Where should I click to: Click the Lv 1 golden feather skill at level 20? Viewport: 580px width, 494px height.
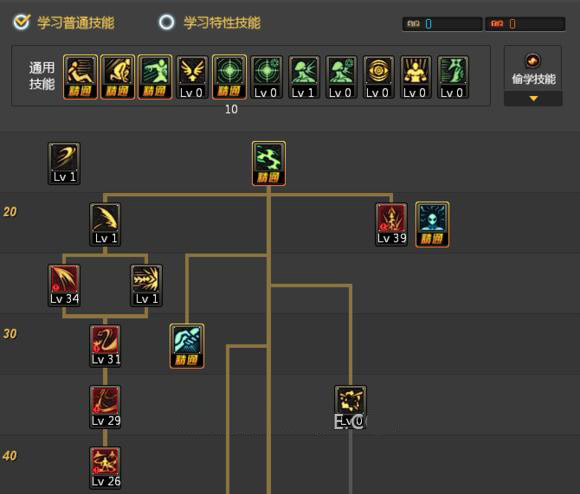[105, 224]
